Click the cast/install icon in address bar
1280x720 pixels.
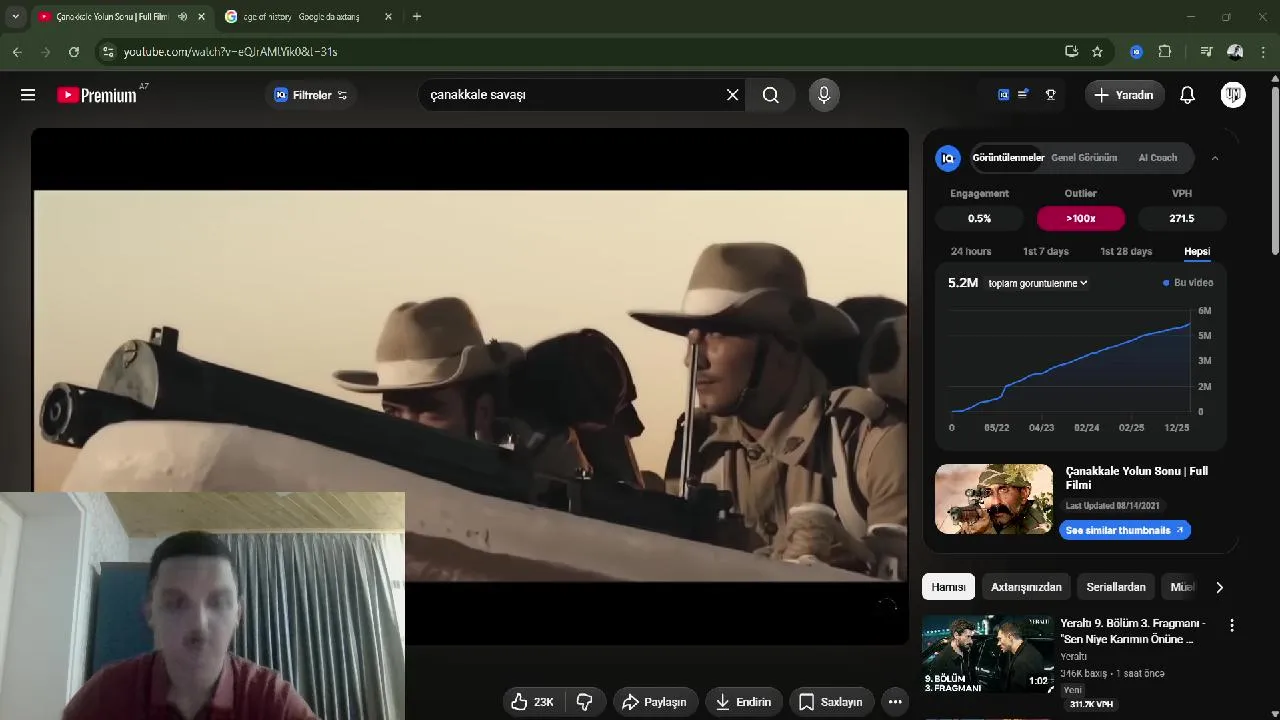coord(1071,52)
